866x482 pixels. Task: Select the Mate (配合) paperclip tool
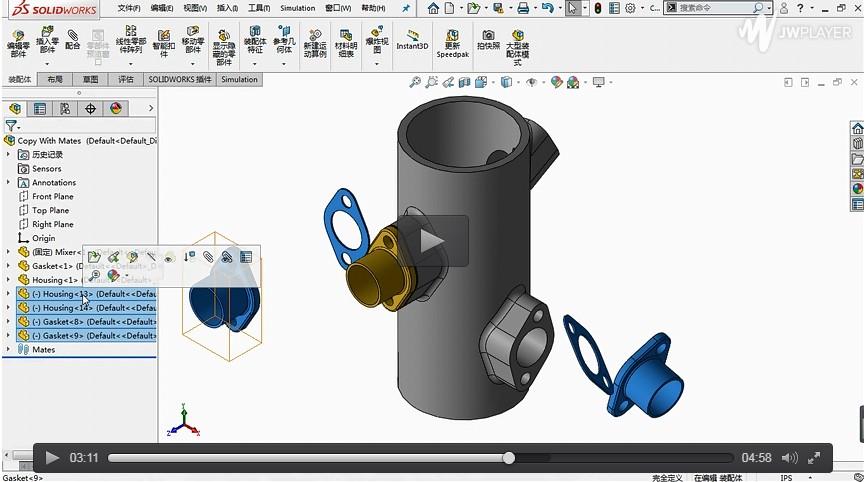pos(73,40)
